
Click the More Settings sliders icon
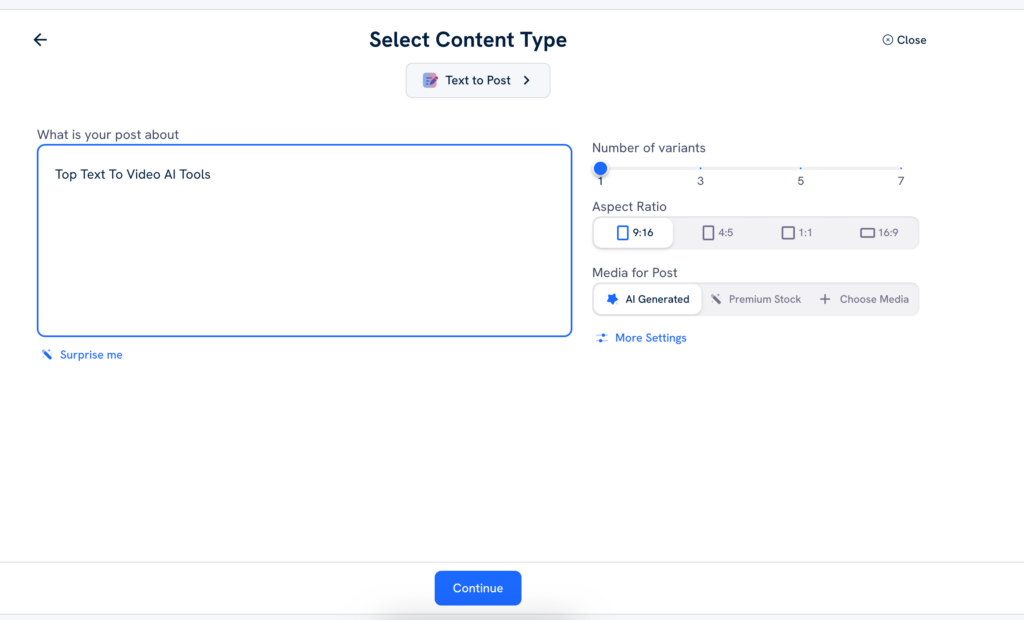pyautogui.click(x=602, y=338)
